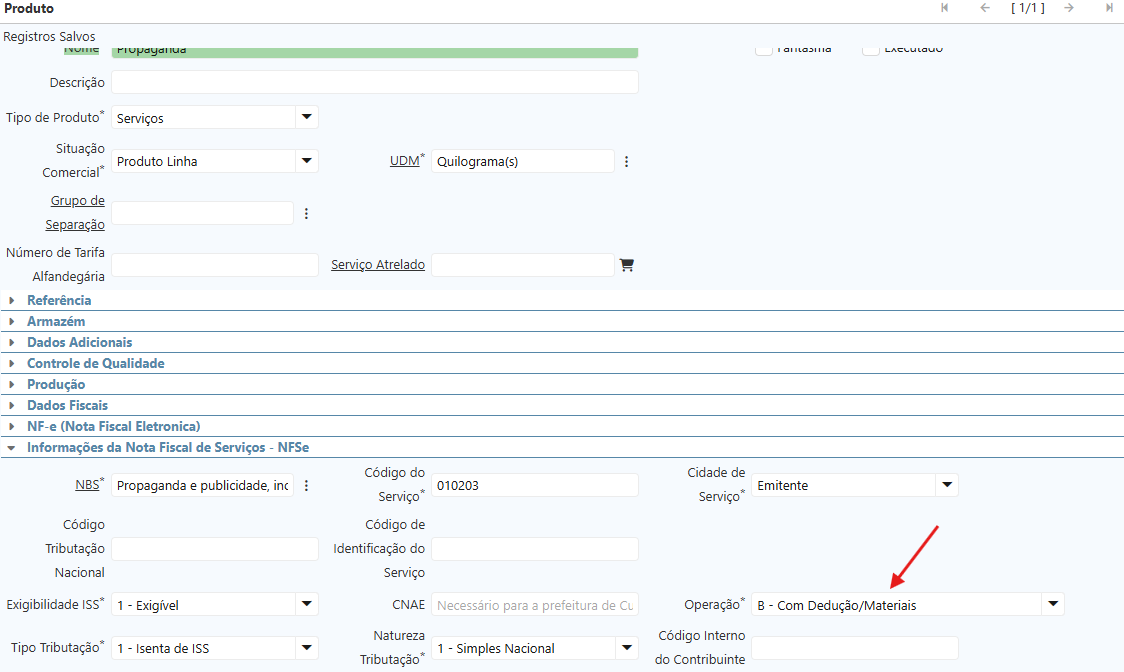Jump to the last record arrow
This screenshot has width=1124, height=672.
tap(1109, 8)
